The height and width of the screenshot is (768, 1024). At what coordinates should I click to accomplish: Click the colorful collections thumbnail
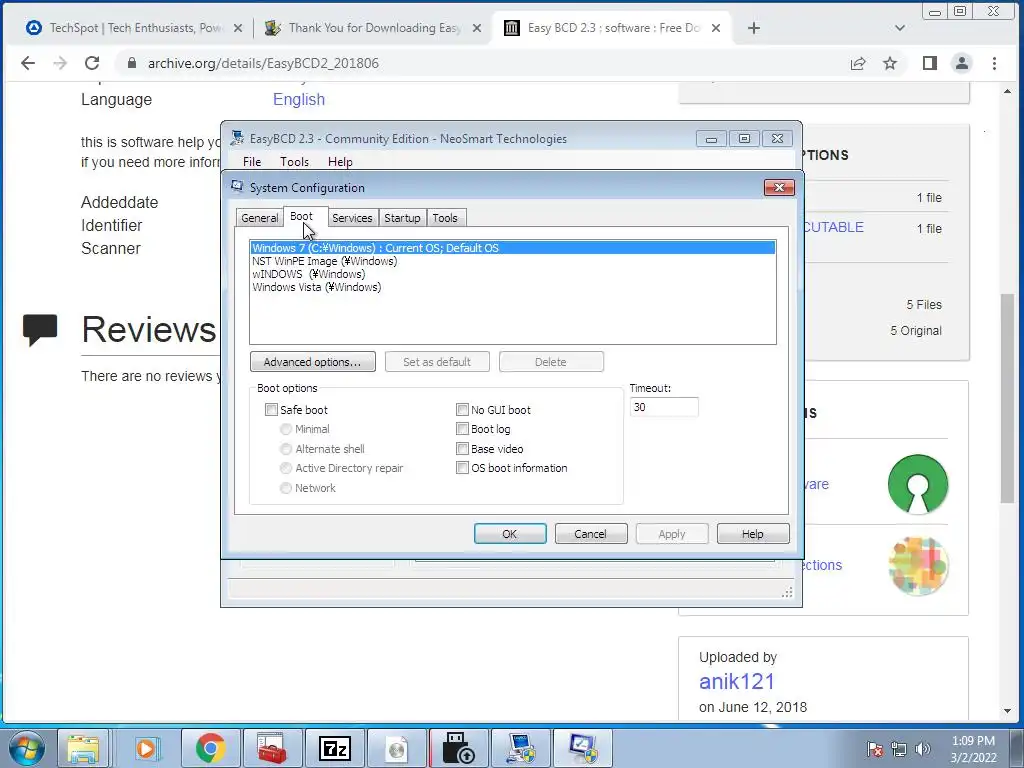click(918, 566)
